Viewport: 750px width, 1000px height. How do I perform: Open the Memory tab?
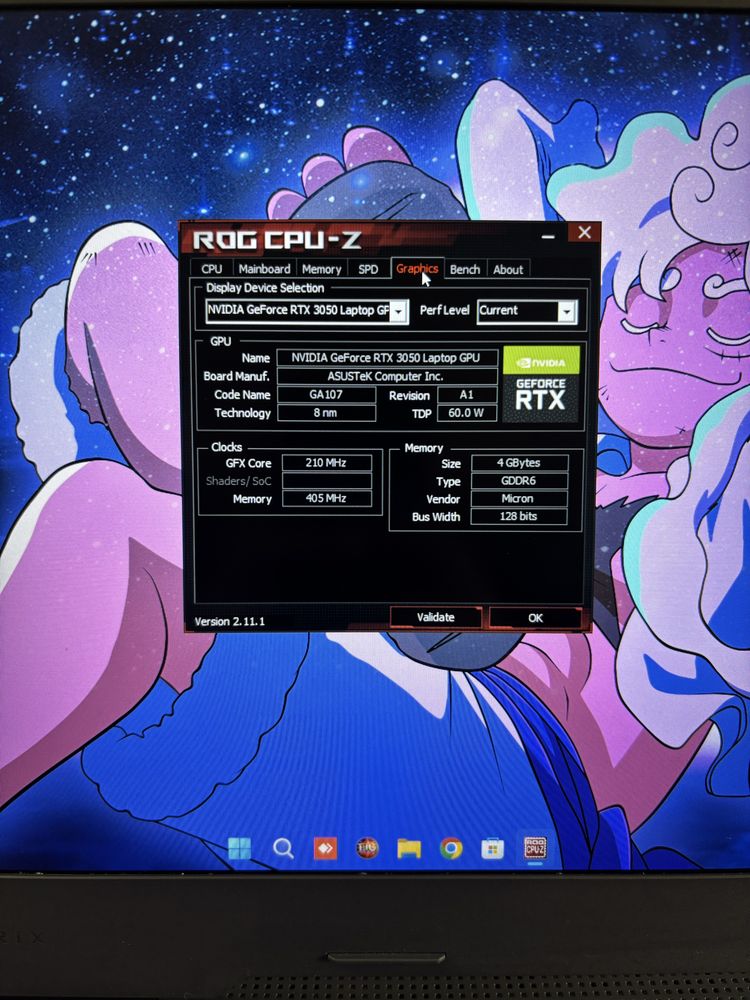click(x=321, y=269)
